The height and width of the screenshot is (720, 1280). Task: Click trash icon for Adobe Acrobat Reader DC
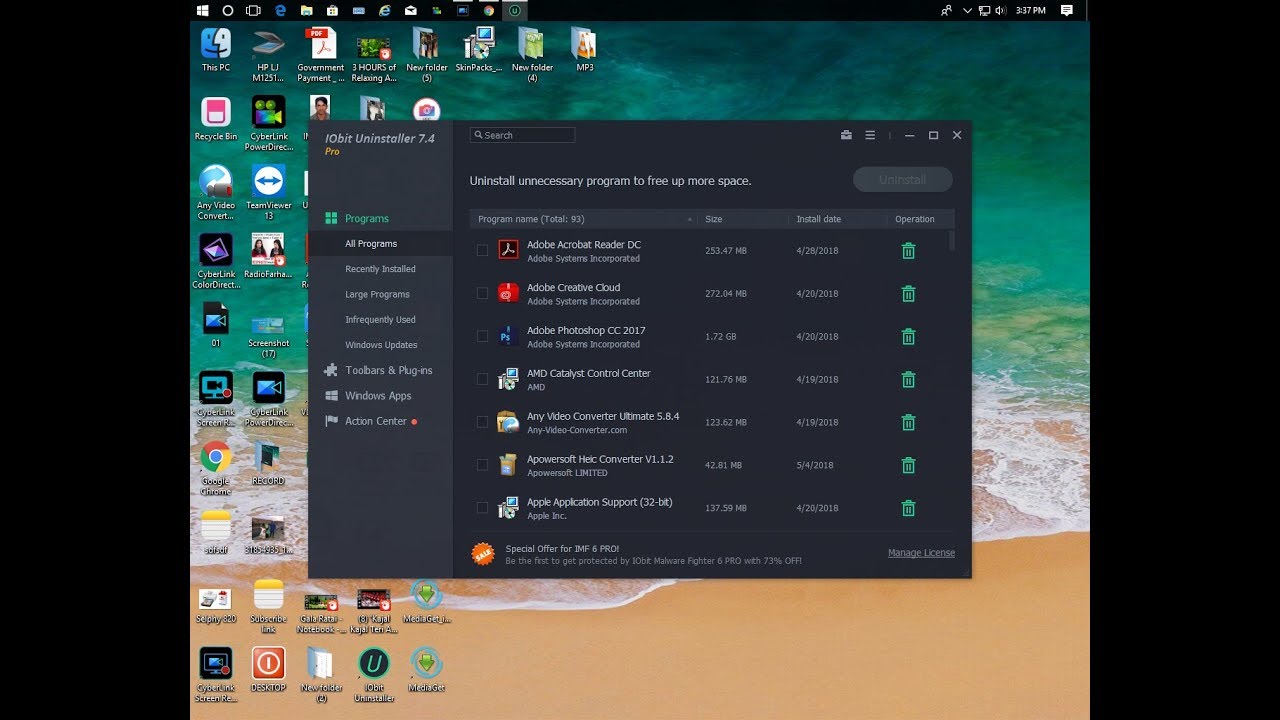[x=908, y=251]
